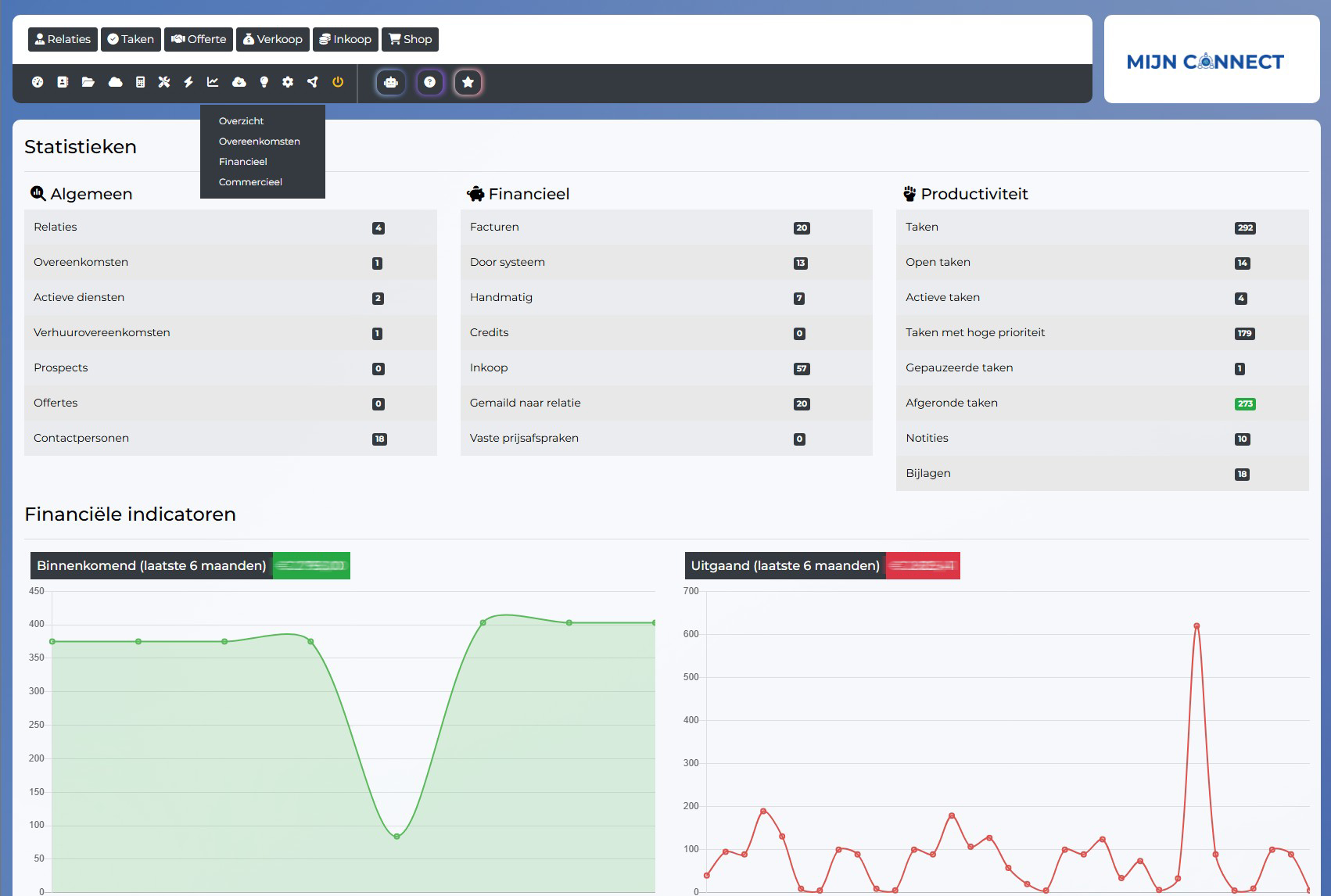Click the open folder icon
This screenshot has height=896, width=1331.
click(88, 82)
